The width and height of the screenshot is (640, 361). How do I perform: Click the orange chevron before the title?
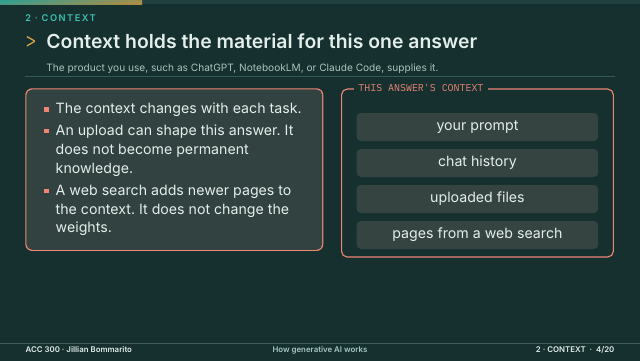(31, 41)
